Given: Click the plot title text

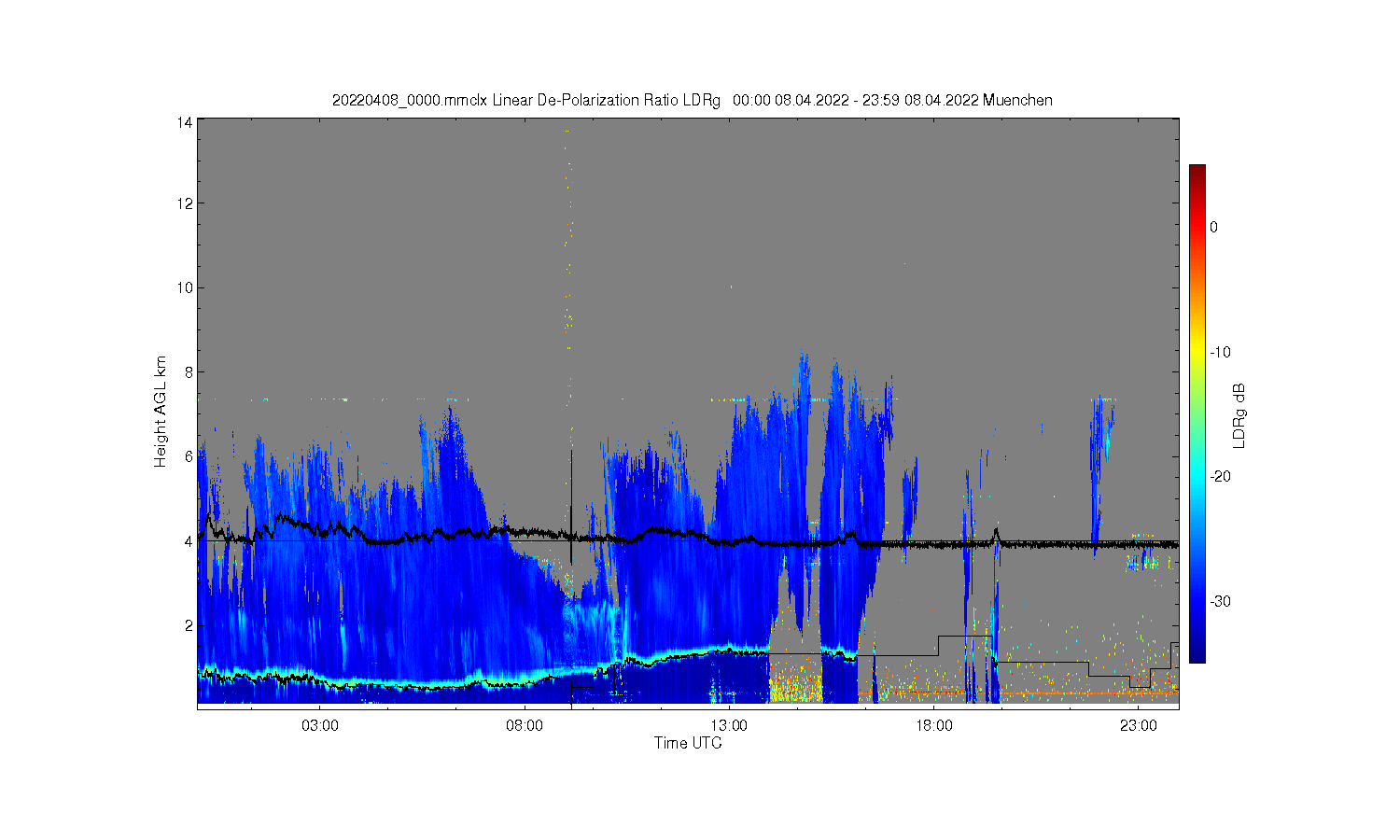Looking at the screenshot, I should tap(692, 100).
